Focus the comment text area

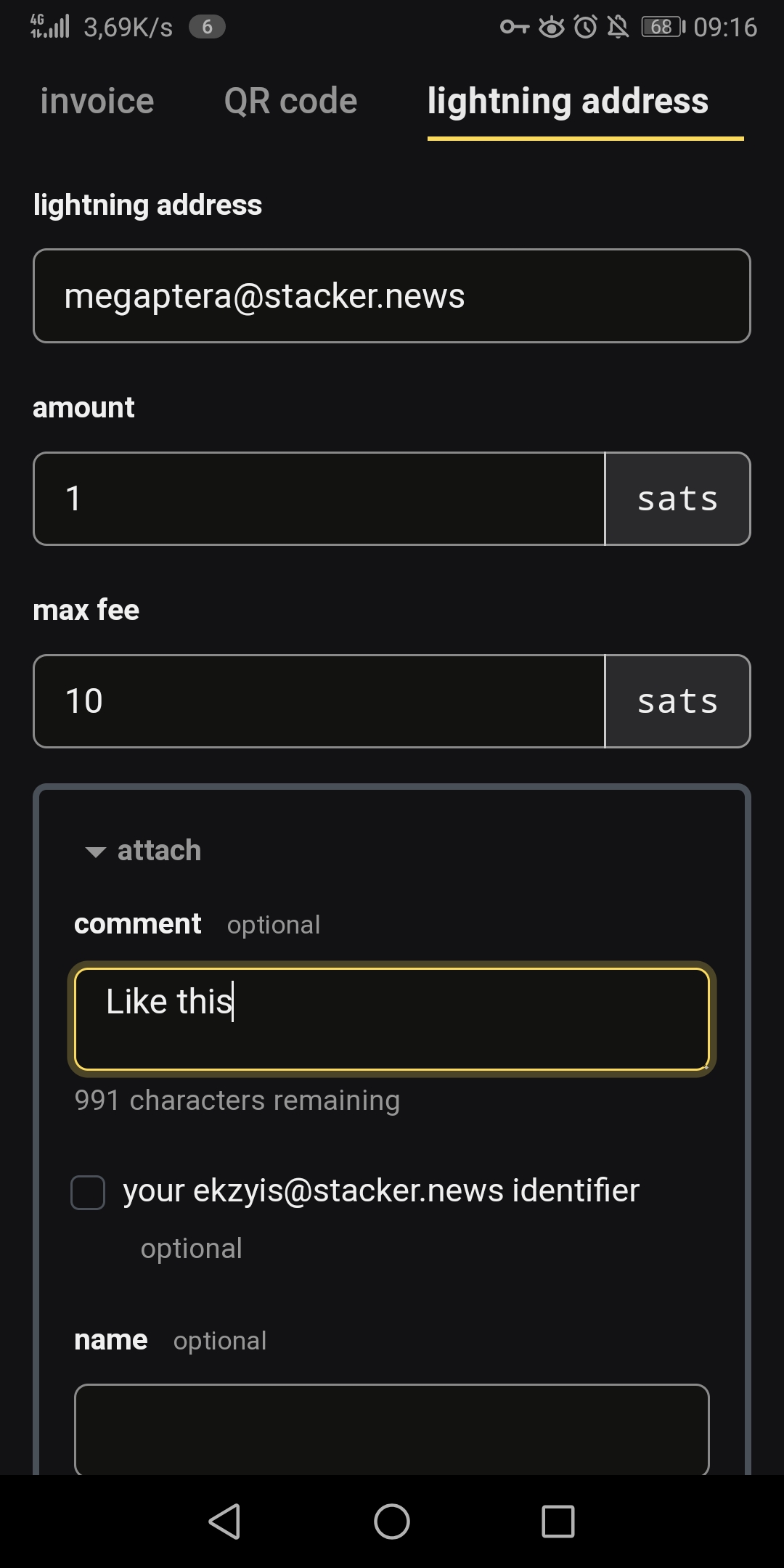click(x=392, y=1019)
